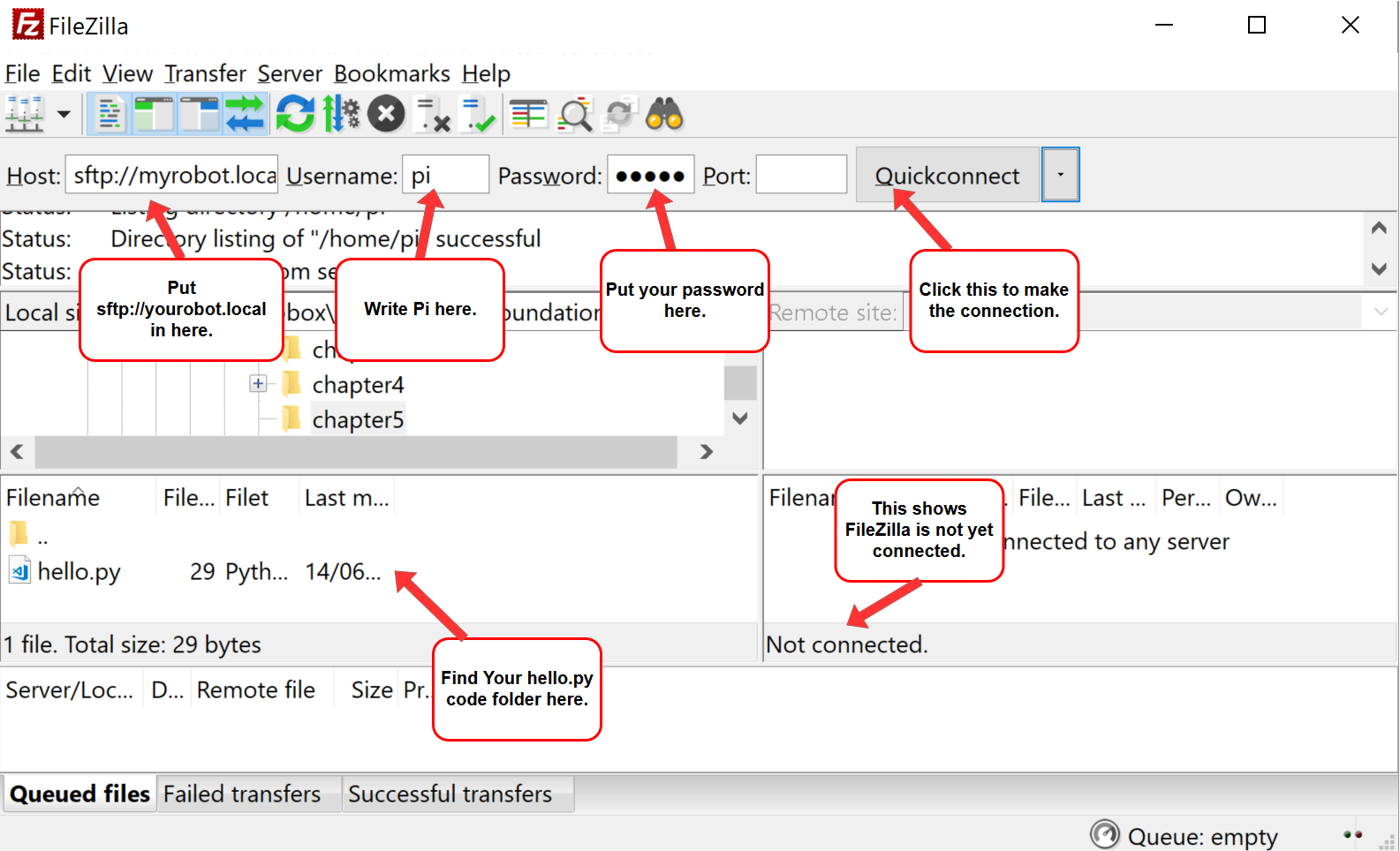Sort remote list by Owner column
This screenshot has height=851, width=1400.
tap(1251, 498)
